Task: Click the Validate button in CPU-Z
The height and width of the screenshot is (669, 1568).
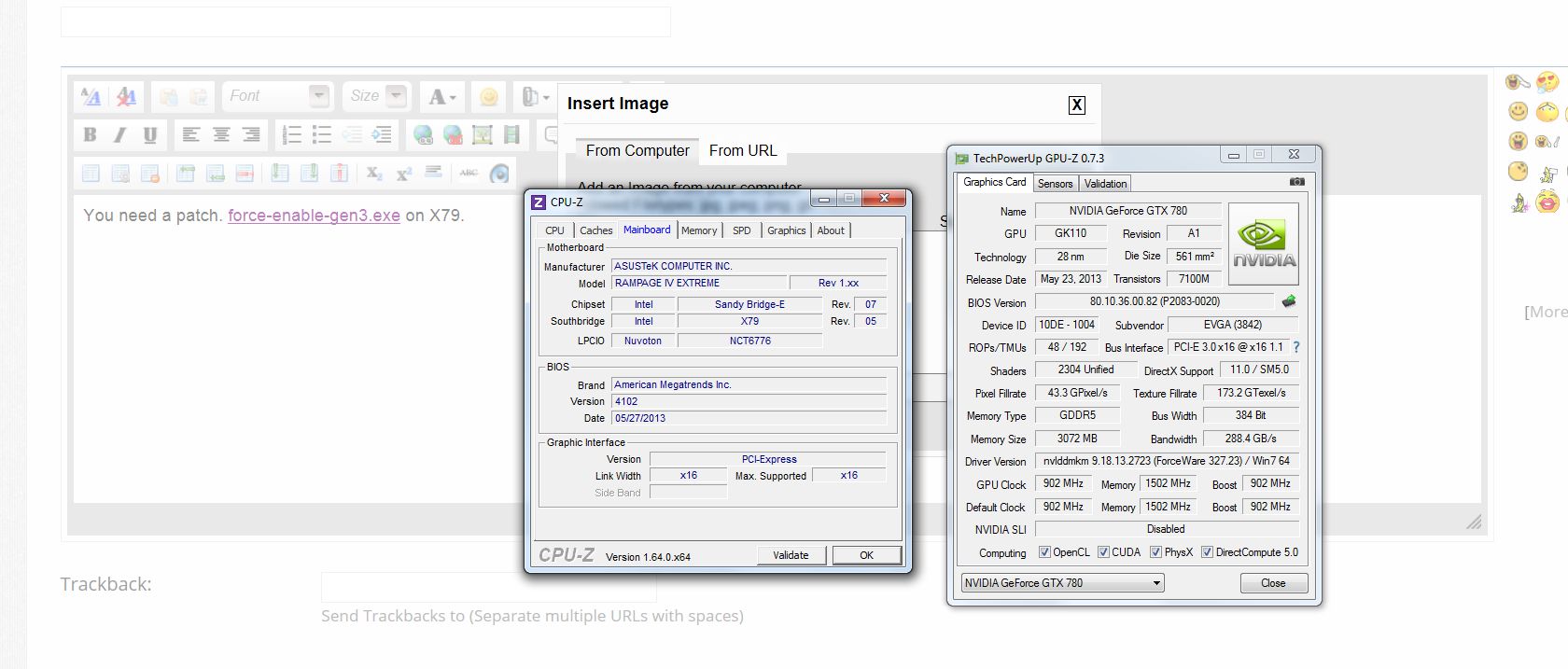Action: tap(791, 555)
